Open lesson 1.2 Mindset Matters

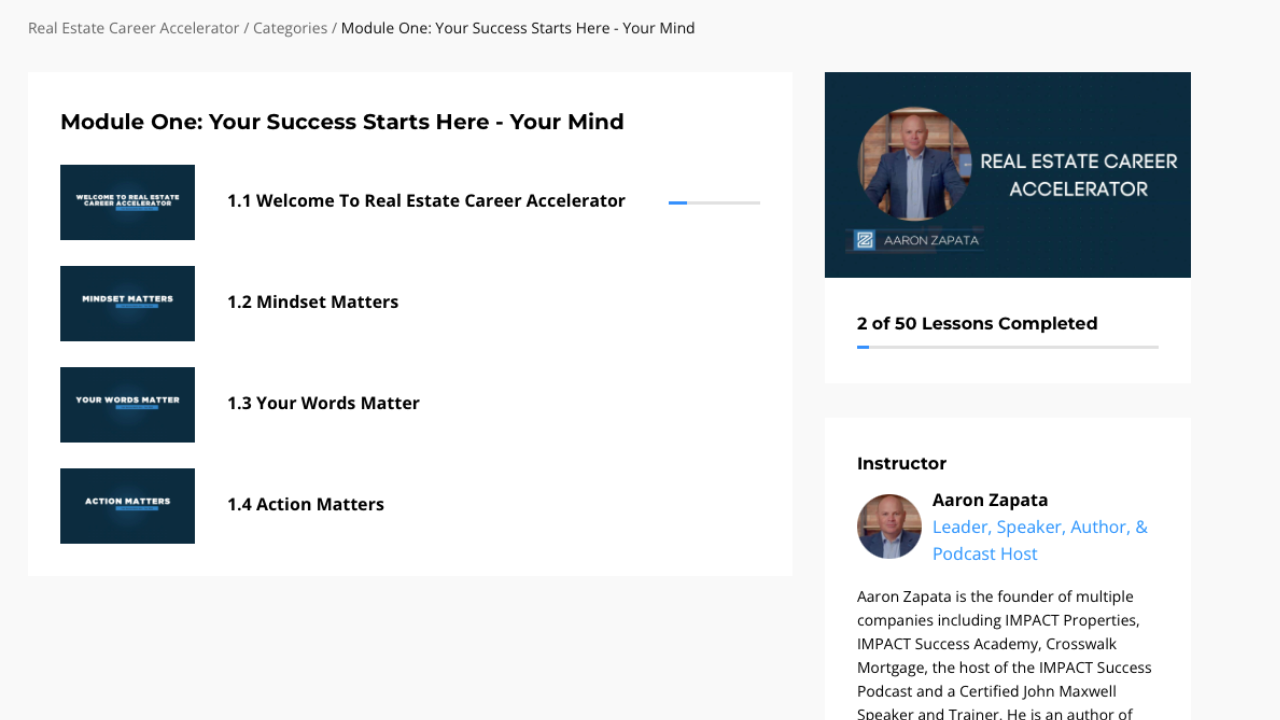click(313, 302)
